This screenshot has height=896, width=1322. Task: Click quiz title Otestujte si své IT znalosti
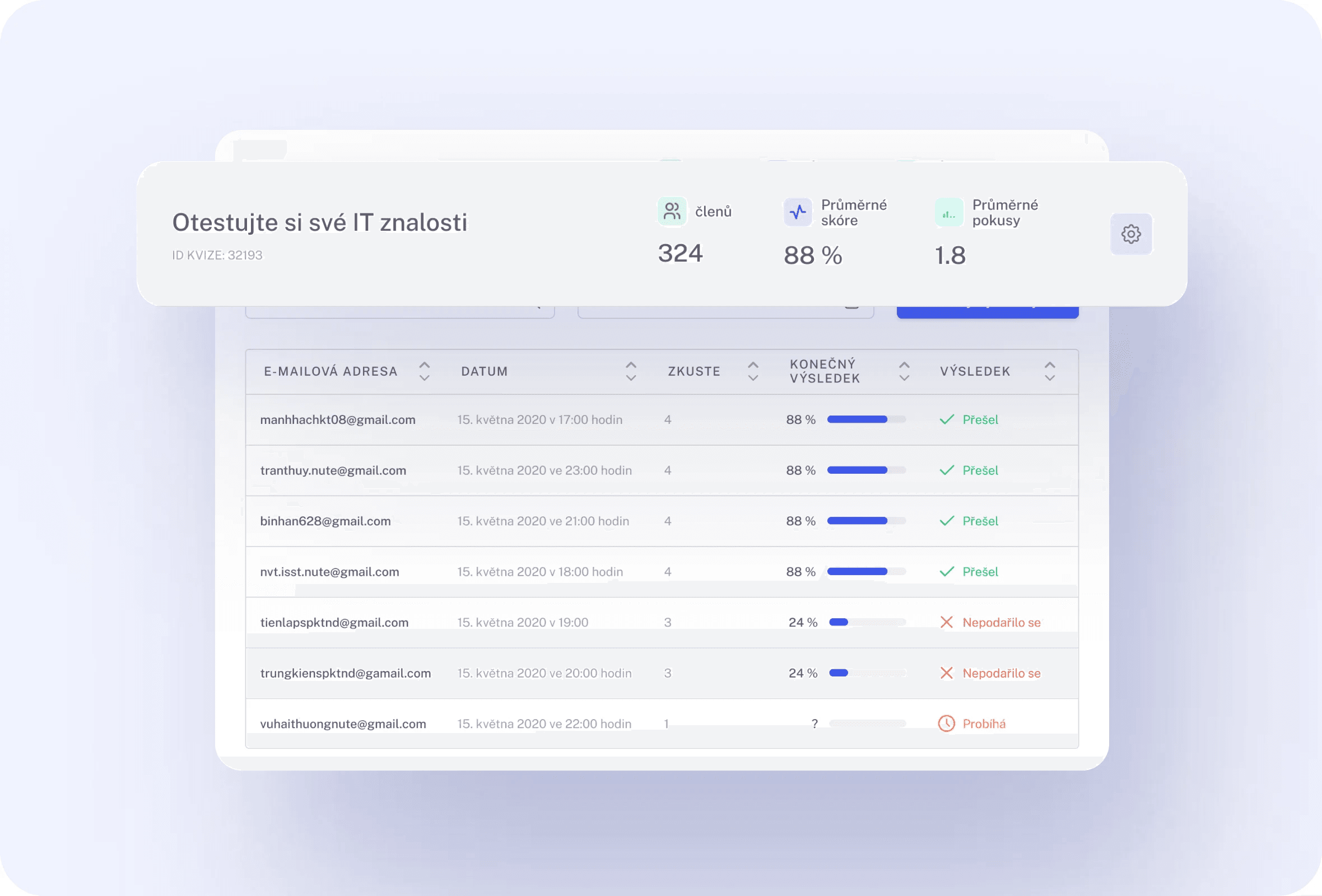point(320,222)
